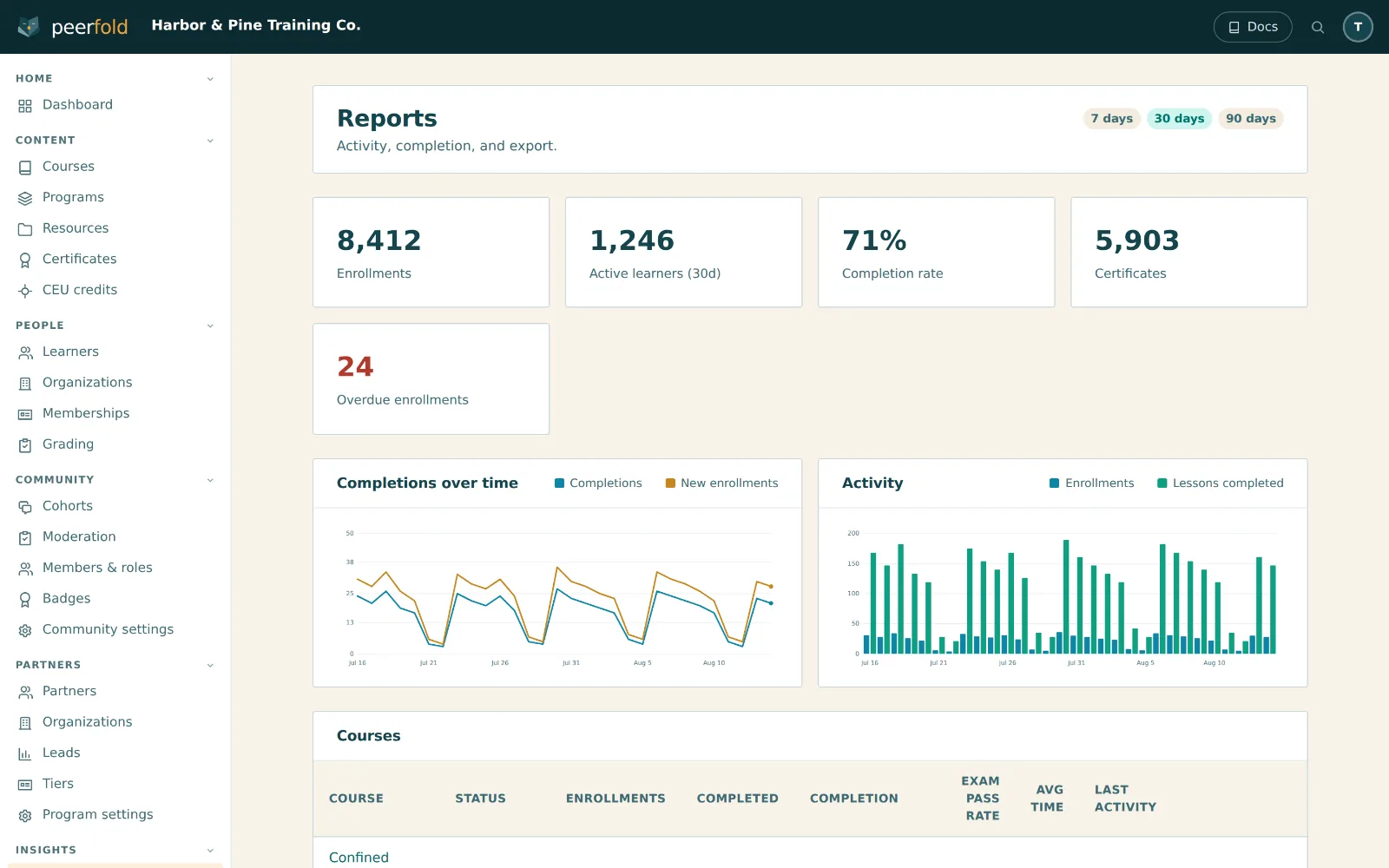This screenshot has height=868, width=1389.
Task: Click the Moderation clipboard icon
Action: (x=25, y=537)
